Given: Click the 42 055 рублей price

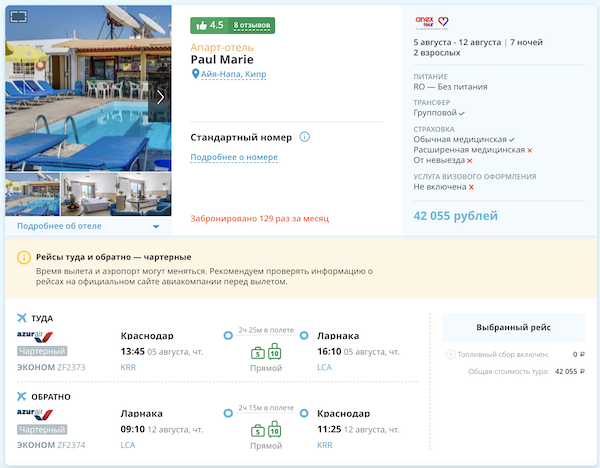Looking at the screenshot, I should (456, 216).
